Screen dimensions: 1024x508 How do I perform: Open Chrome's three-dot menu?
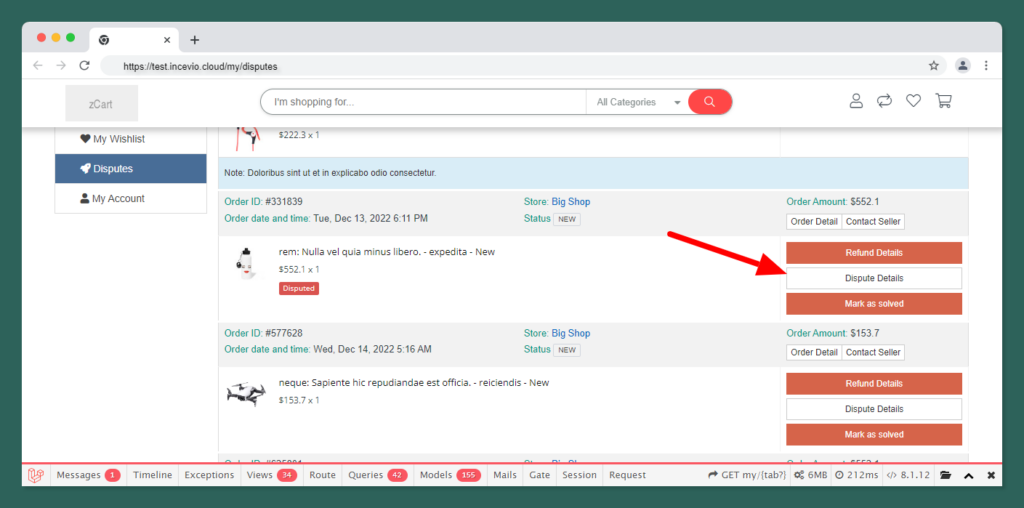tap(986, 66)
